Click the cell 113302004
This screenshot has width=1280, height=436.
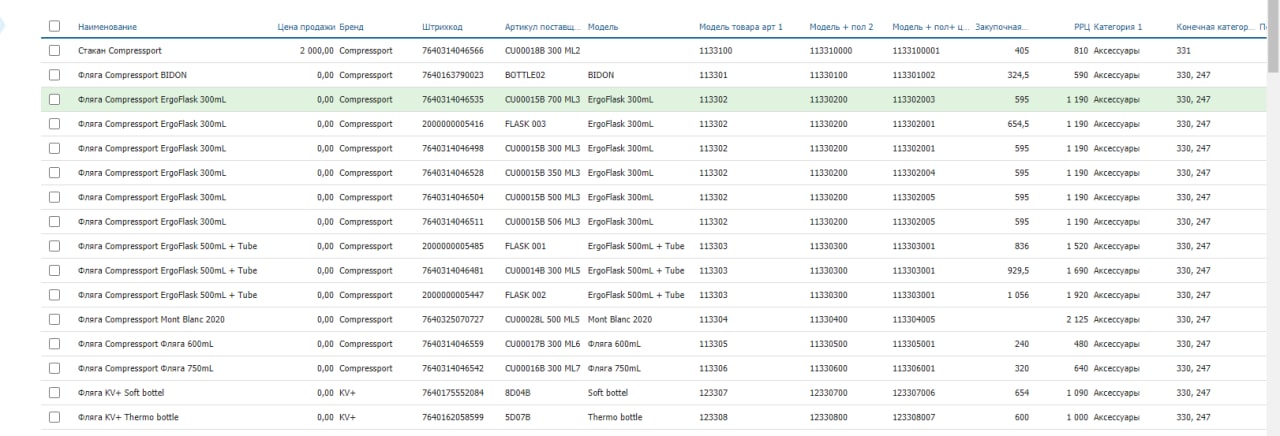[914, 173]
